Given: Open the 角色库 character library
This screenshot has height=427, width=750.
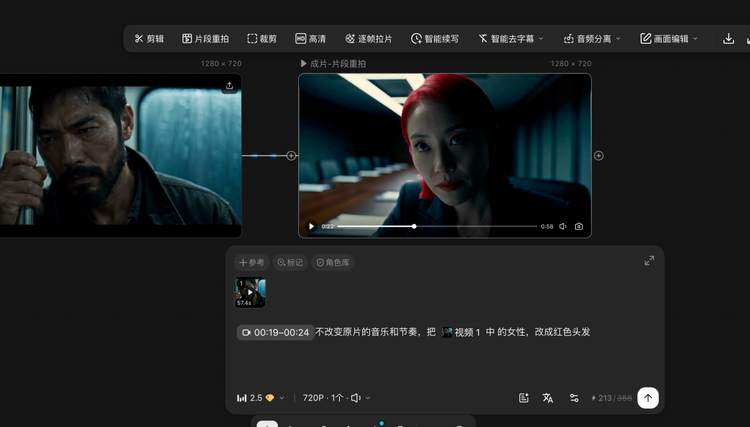Looking at the screenshot, I should point(333,263).
